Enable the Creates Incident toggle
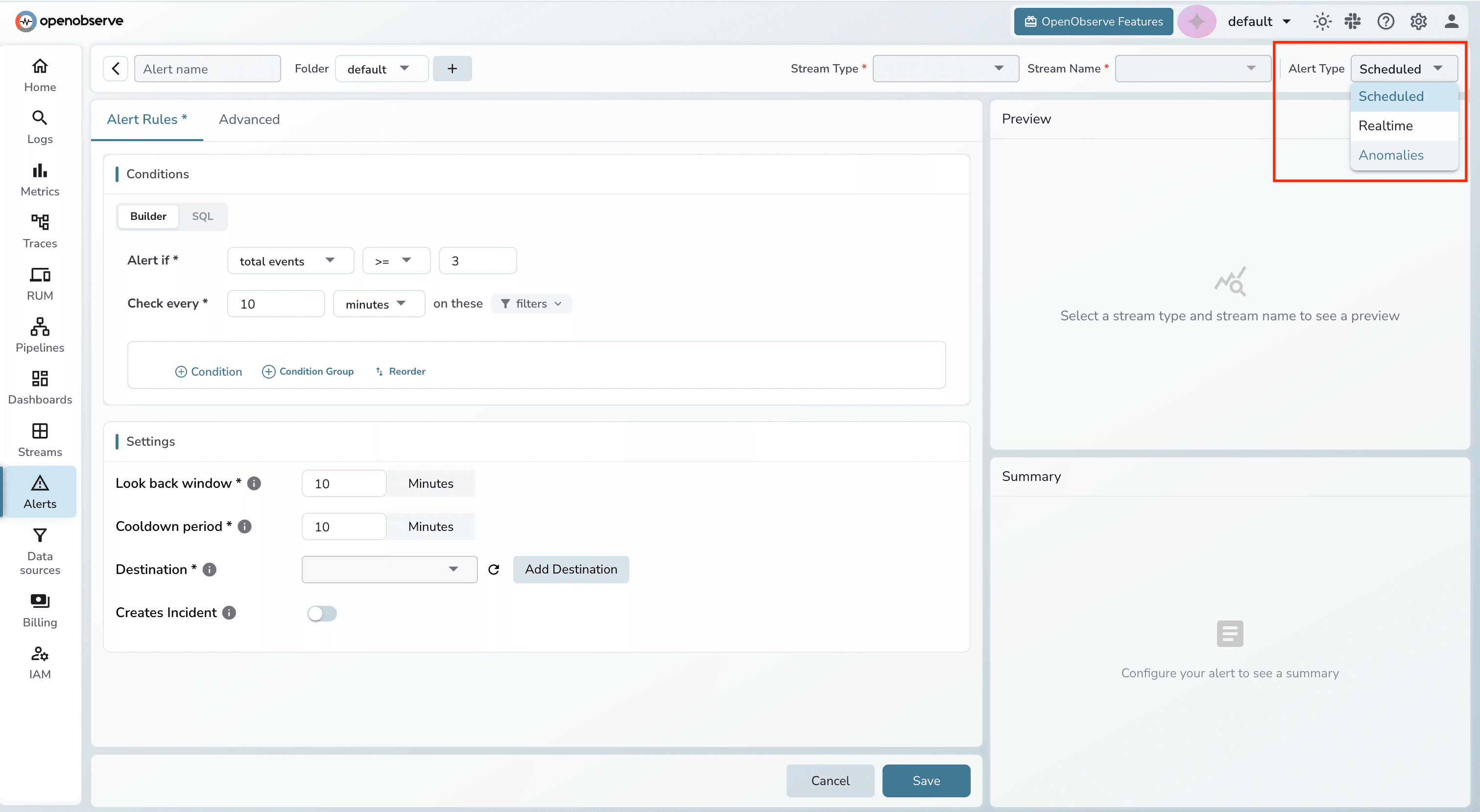 pyautogui.click(x=322, y=613)
